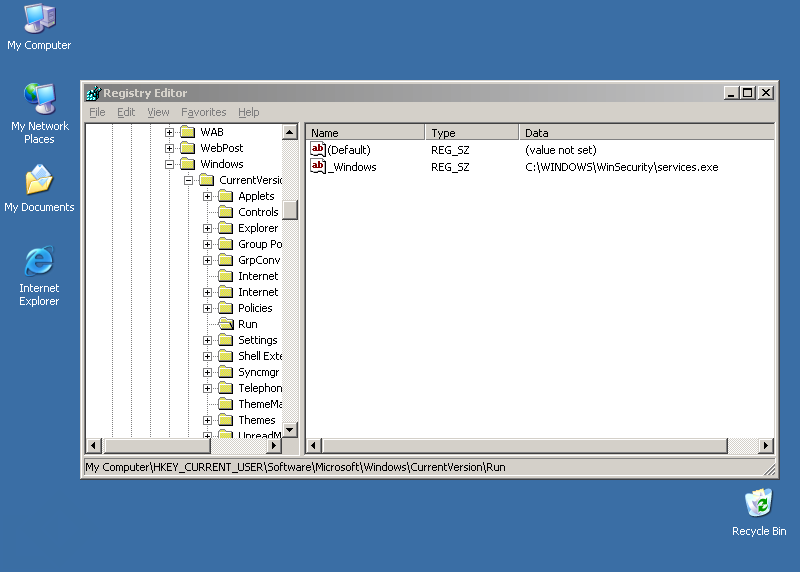800x572 pixels.
Task: Select the Recycle Bin desktop icon
Action: 759,512
